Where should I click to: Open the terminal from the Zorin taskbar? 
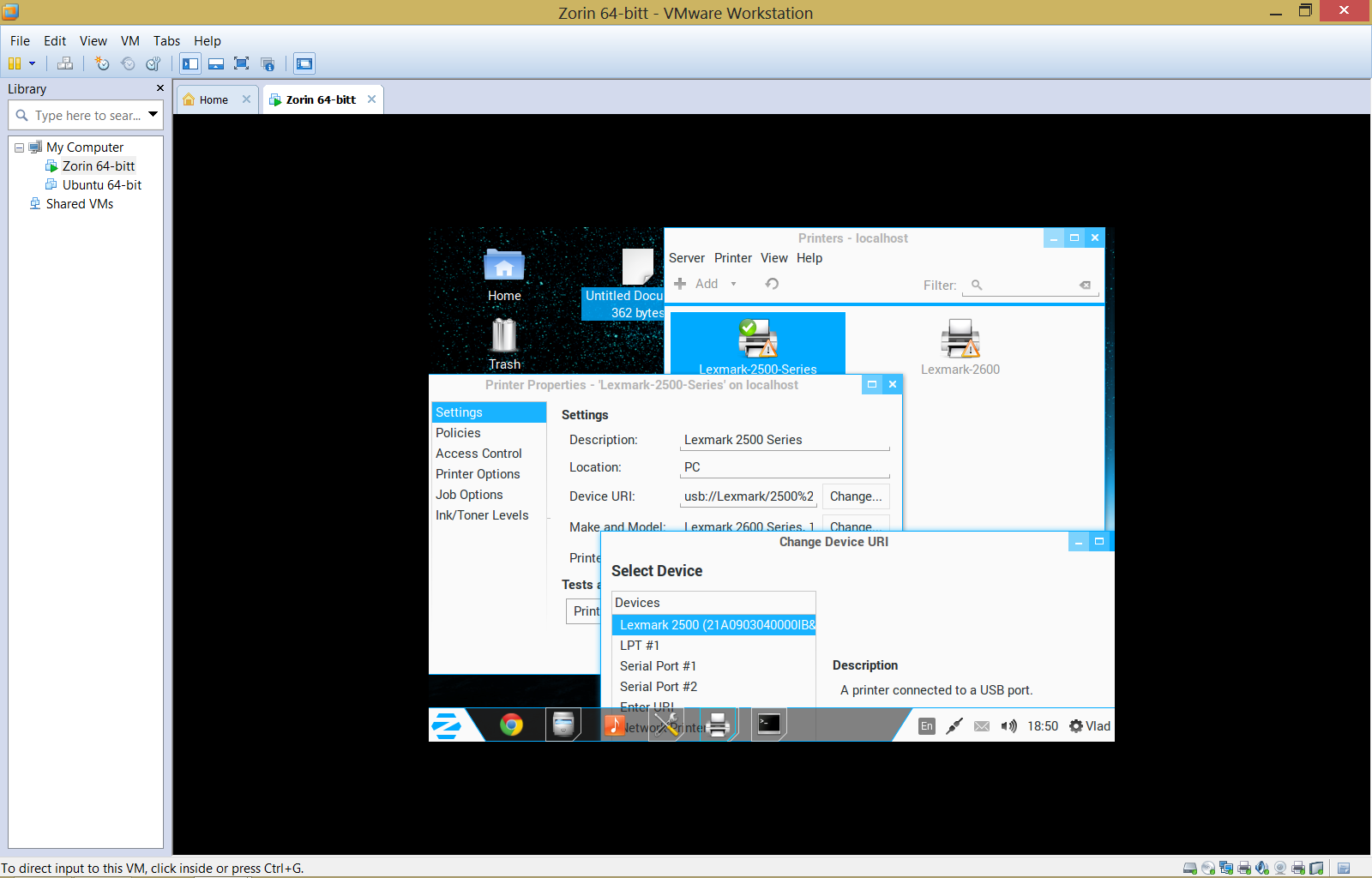[x=769, y=725]
